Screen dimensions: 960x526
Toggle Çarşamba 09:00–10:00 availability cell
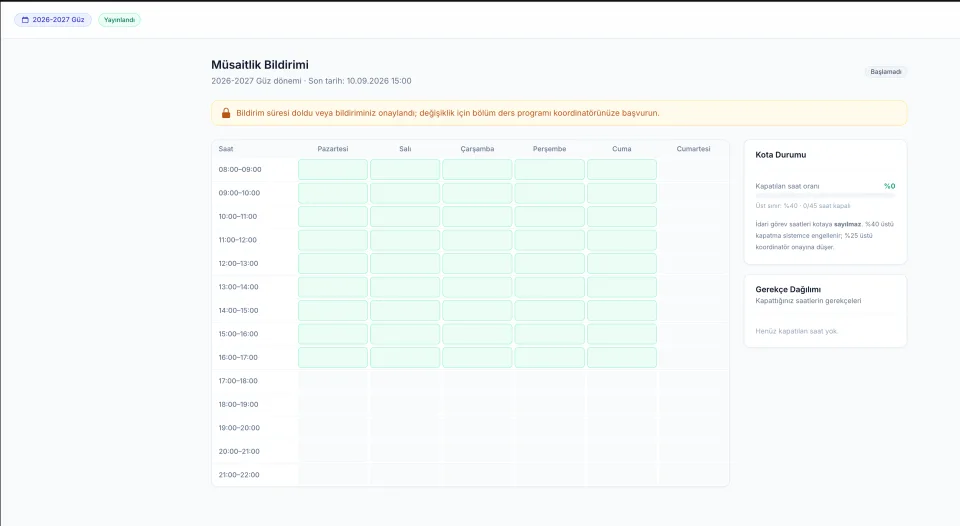coord(477,193)
